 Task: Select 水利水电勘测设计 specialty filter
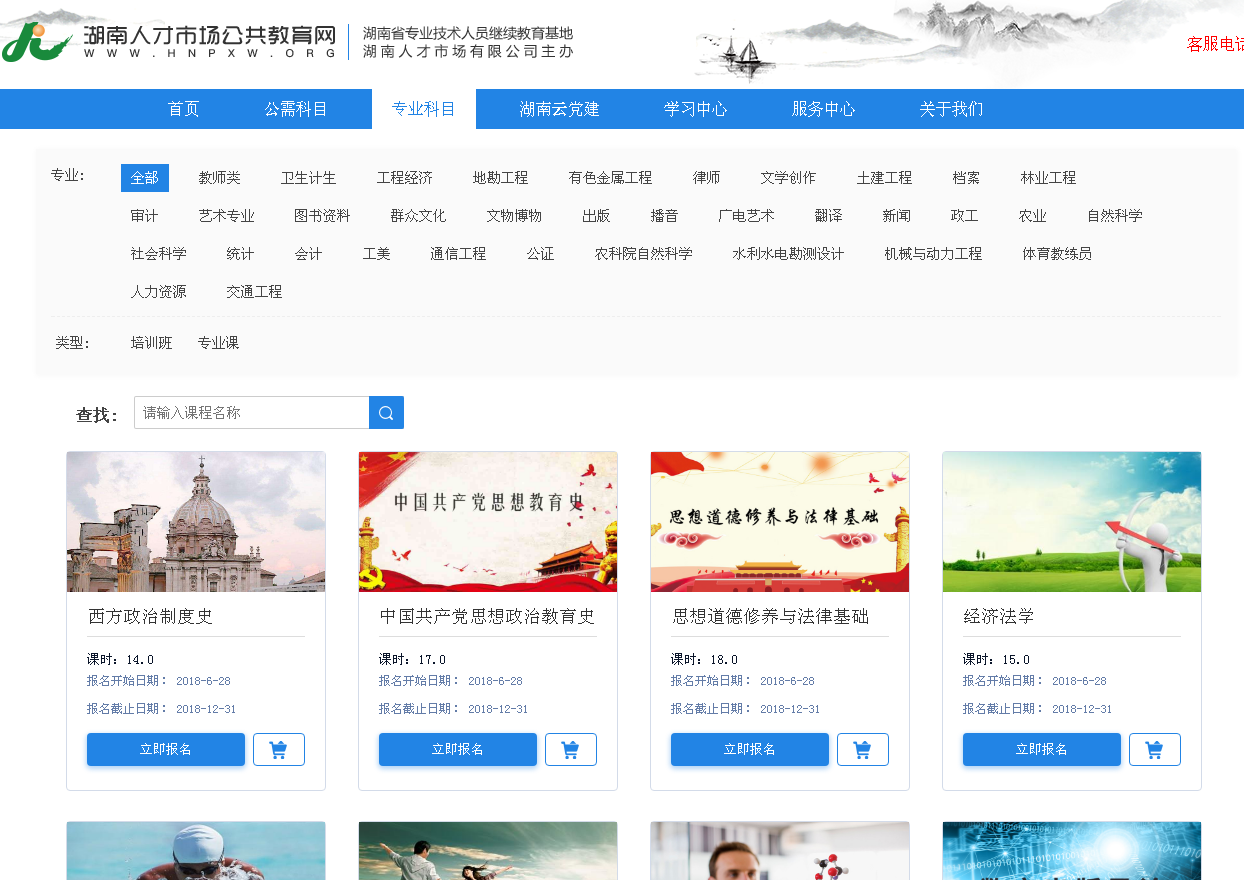(788, 254)
